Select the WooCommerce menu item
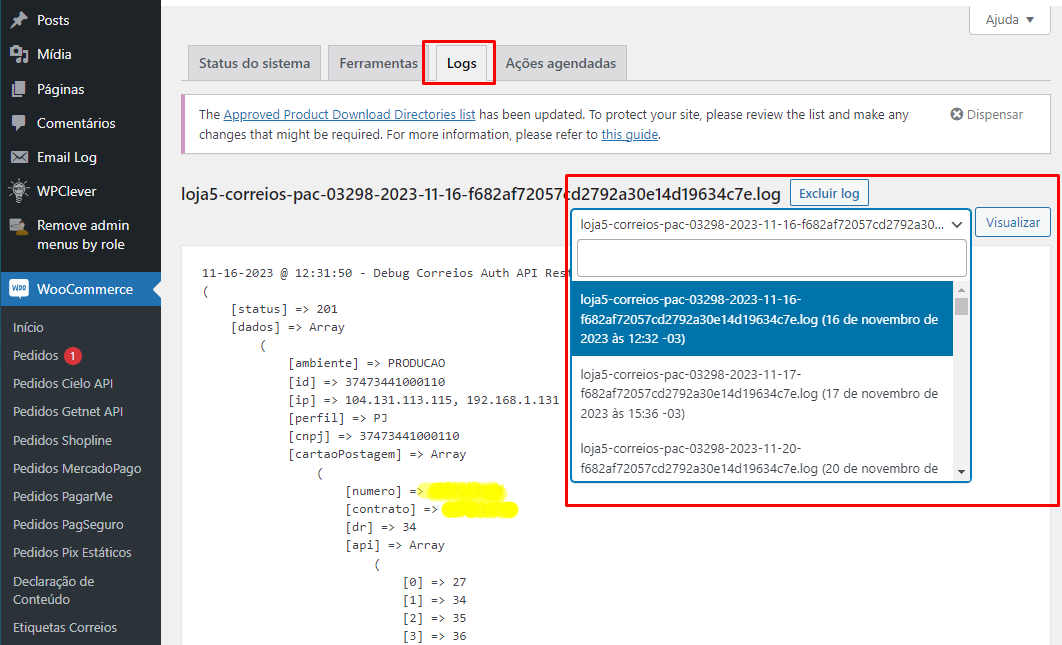 point(81,289)
